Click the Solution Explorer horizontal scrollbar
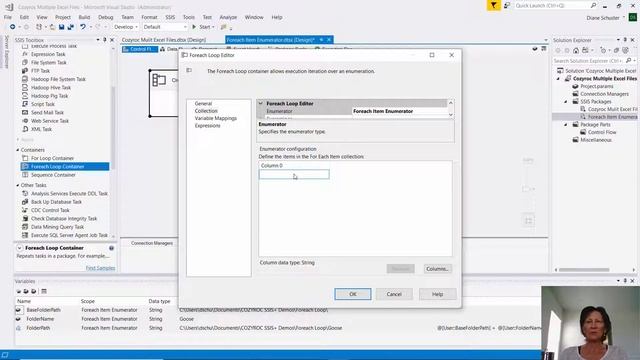Image resolution: width=640 pixels, height=360 pixels. (x=584, y=270)
